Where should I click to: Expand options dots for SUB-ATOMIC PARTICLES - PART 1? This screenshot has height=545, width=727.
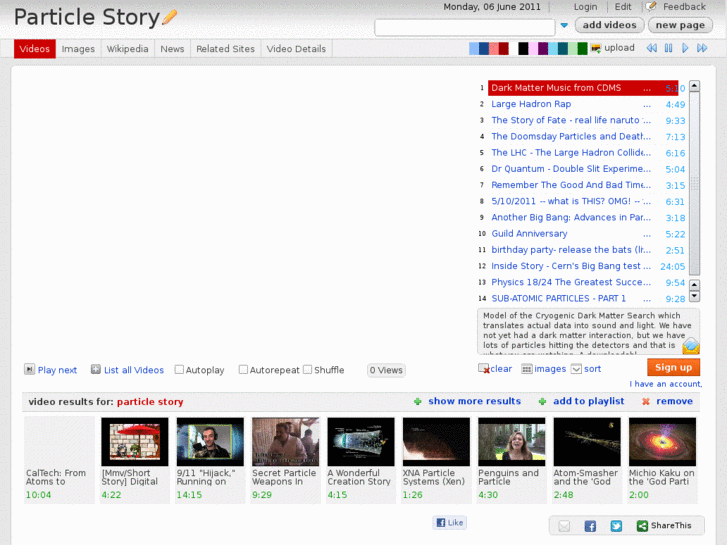tap(647, 300)
